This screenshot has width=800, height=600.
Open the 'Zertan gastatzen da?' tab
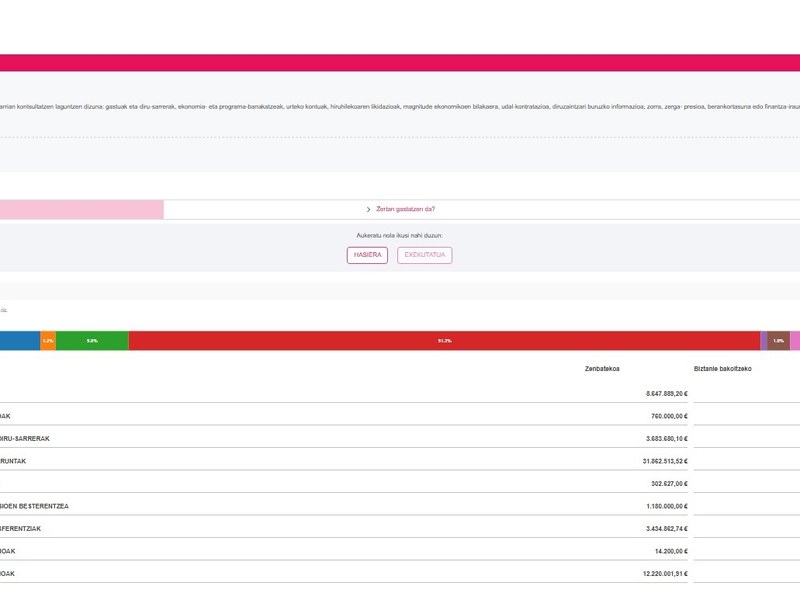[x=405, y=209]
